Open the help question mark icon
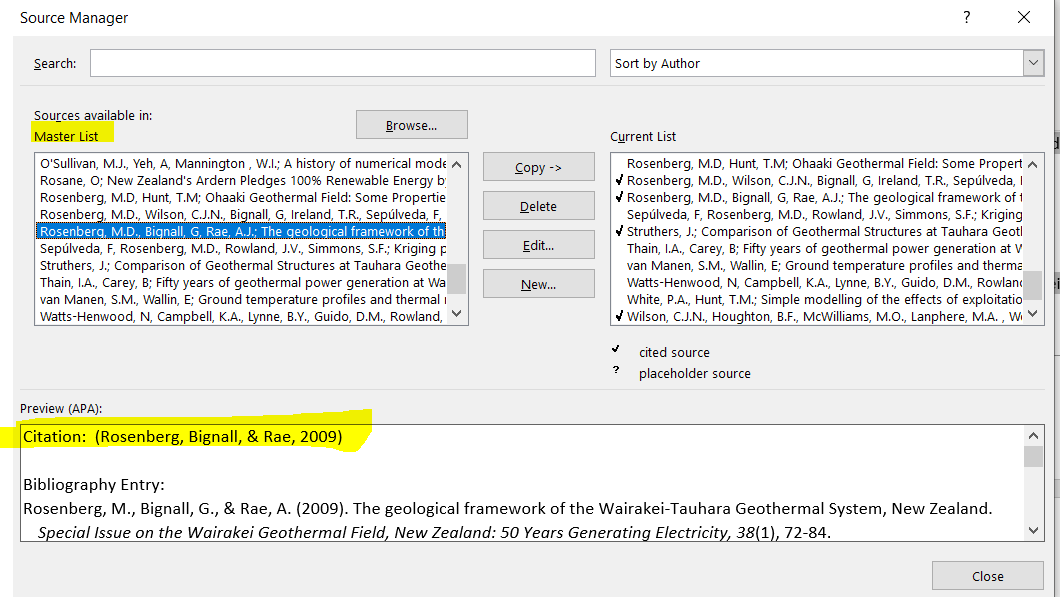This screenshot has width=1060, height=597. [x=967, y=17]
